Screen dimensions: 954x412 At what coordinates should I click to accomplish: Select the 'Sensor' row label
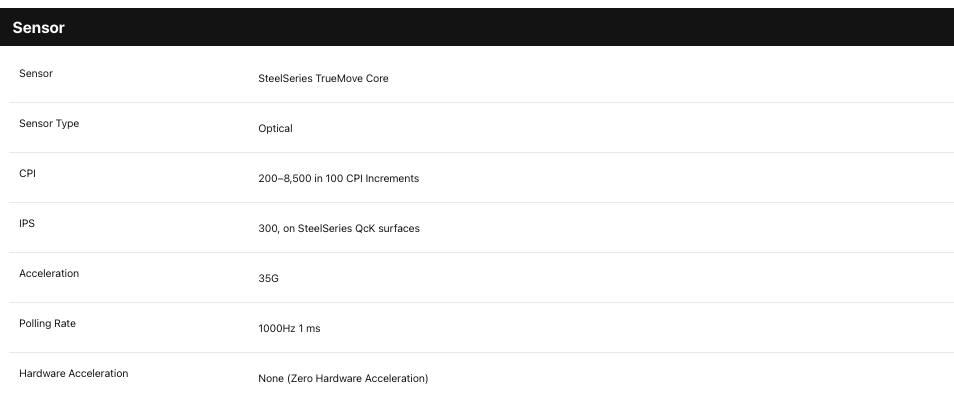[x=36, y=73]
